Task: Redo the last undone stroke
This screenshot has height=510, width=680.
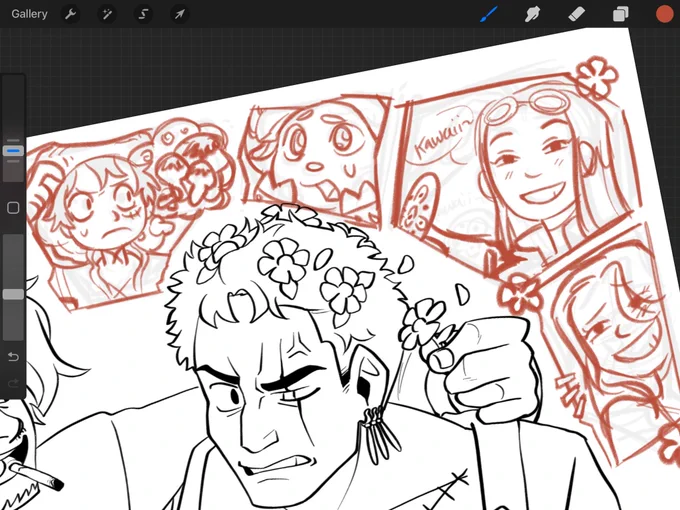Action: coord(13,383)
